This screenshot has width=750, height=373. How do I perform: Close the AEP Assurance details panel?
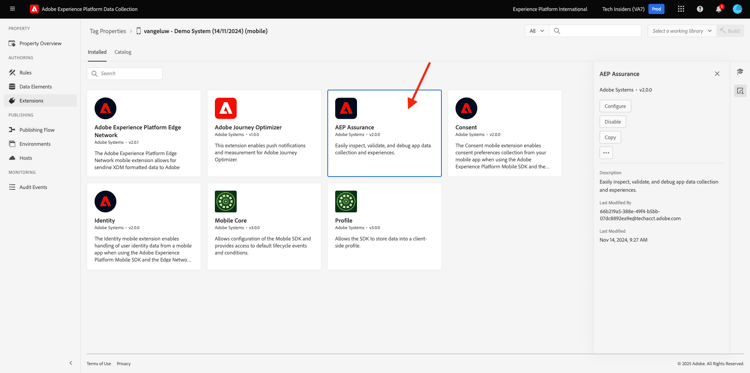pos(717,74)
